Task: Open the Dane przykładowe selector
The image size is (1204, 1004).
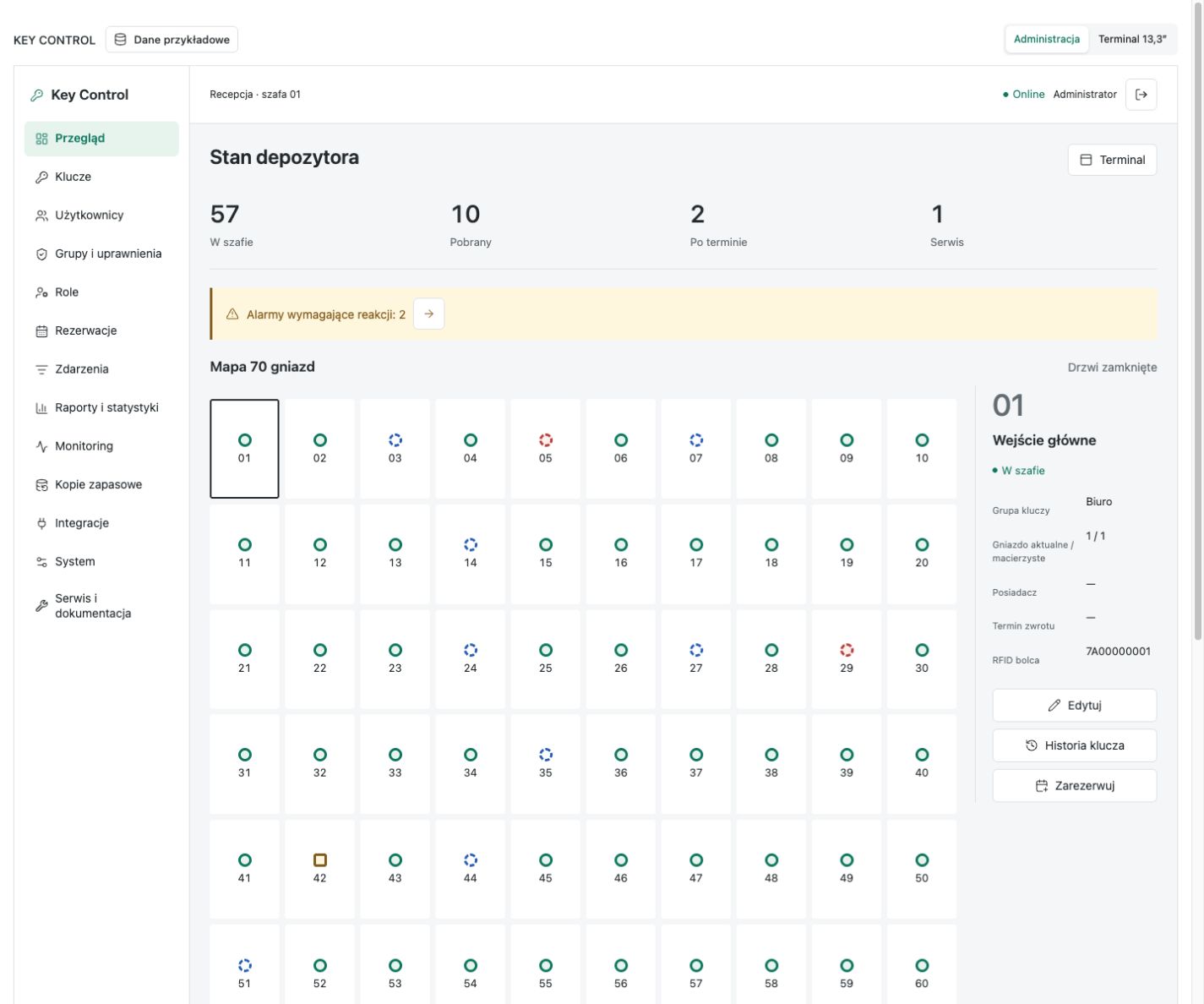Action: [172, 40]
